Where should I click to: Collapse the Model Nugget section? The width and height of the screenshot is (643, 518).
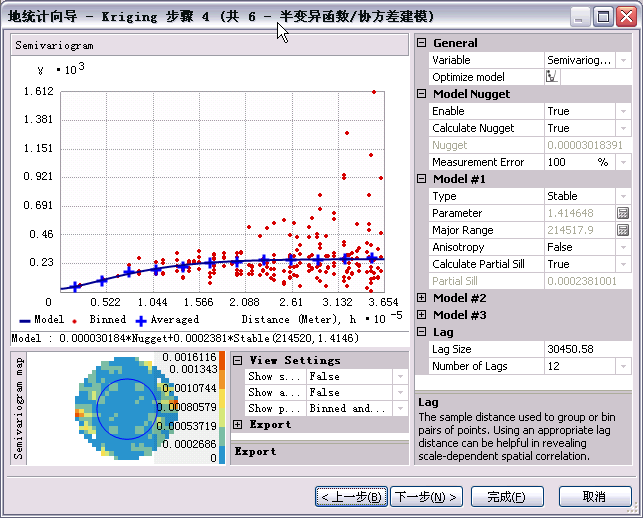[422, 94]
